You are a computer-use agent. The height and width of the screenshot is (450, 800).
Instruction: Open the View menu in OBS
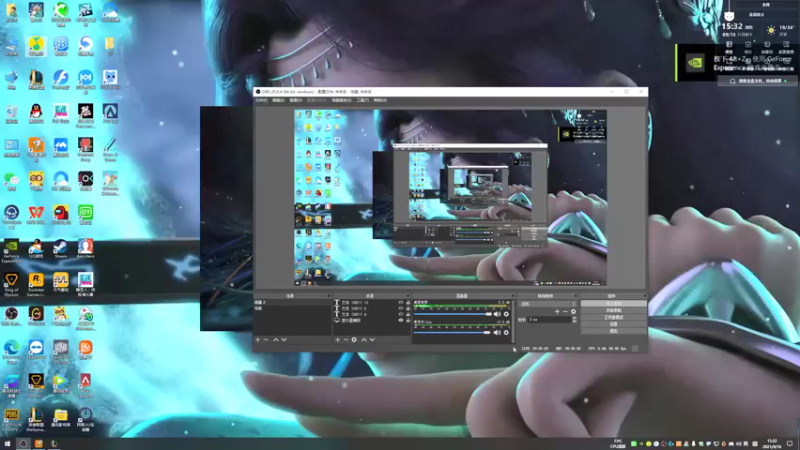(x=296, y=101)
